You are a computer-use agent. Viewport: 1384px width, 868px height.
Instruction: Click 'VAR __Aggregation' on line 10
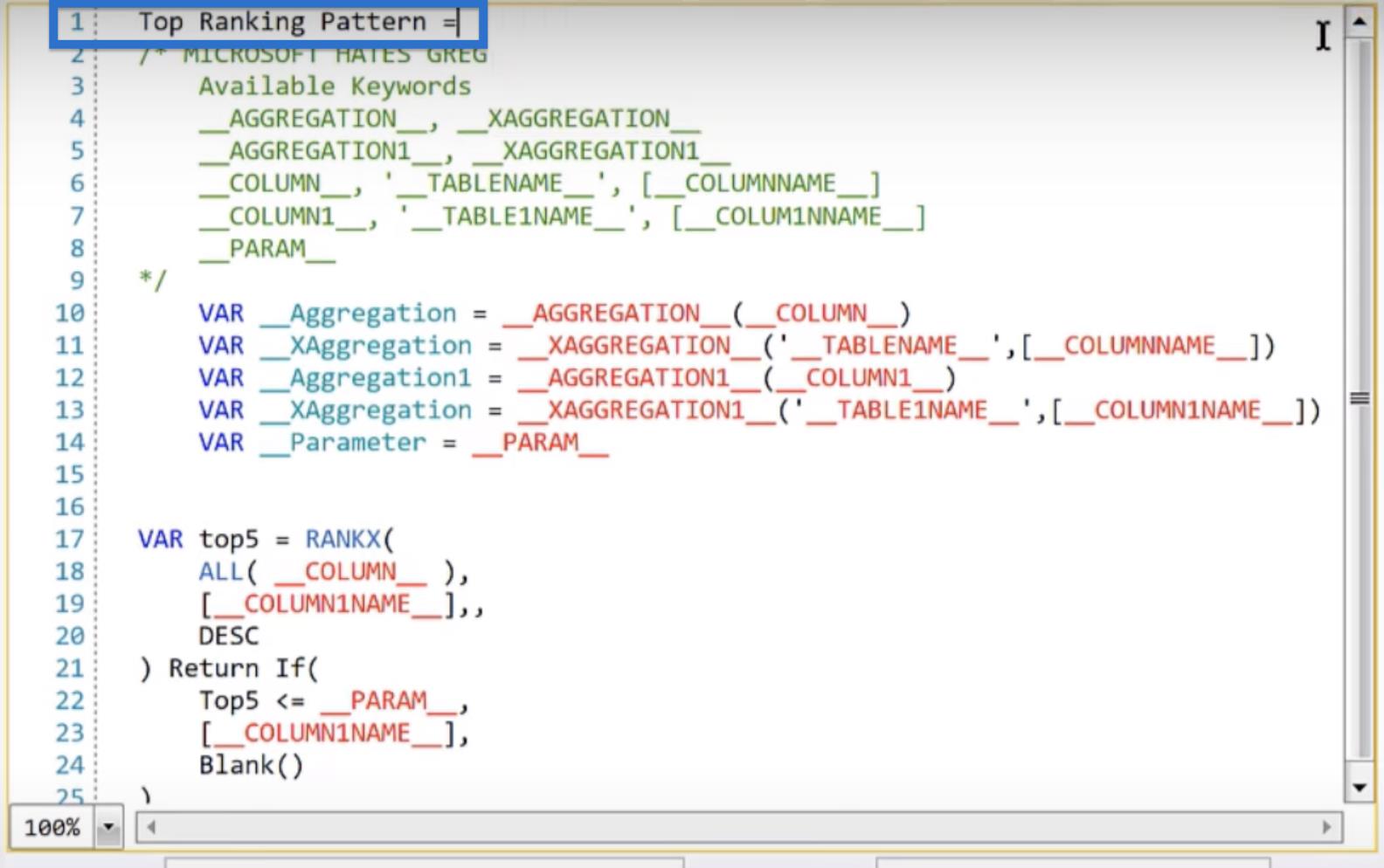point(327,313)
